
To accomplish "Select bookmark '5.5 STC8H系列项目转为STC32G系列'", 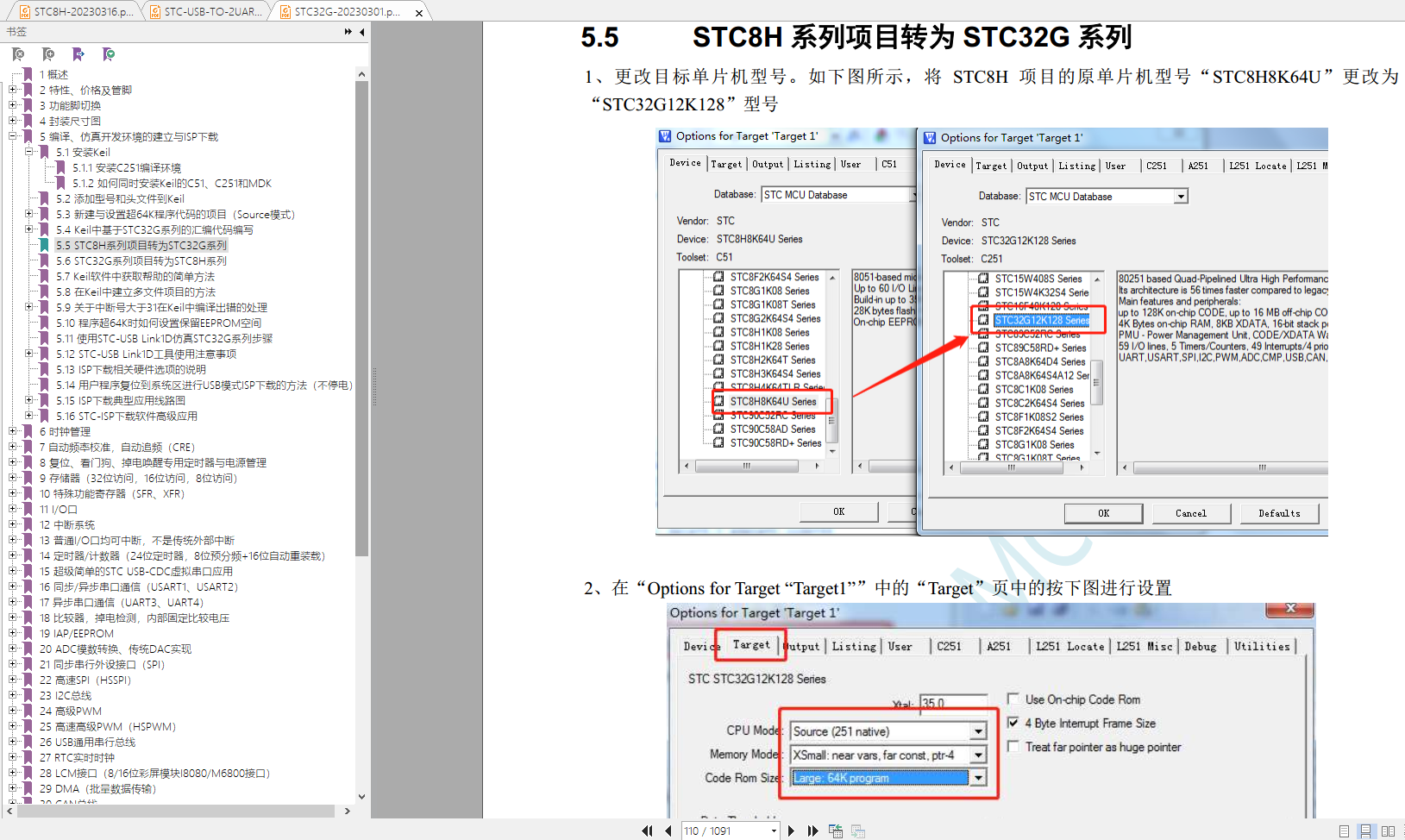I will pos(141,245).
